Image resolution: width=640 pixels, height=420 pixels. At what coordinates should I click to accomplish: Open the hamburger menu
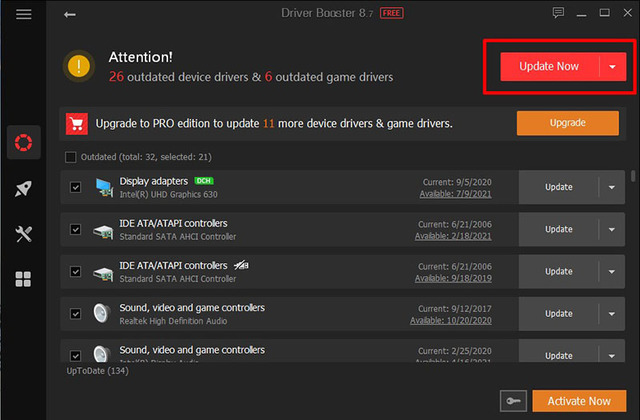click(24, 14)
